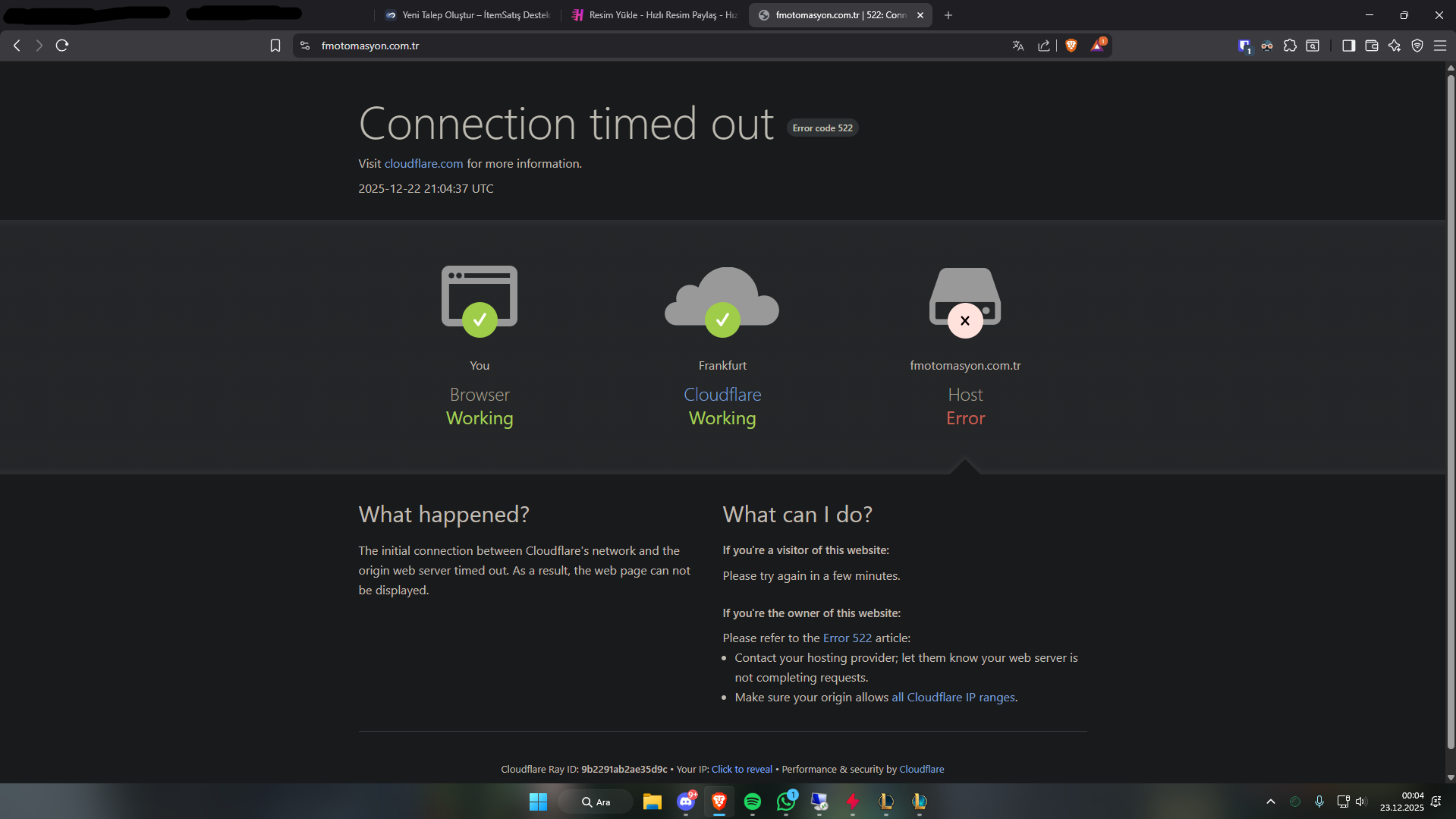Open File Explorer from the taskbar
The height and width of the screenshot is (819, 1456).
(x=653, y=802)
